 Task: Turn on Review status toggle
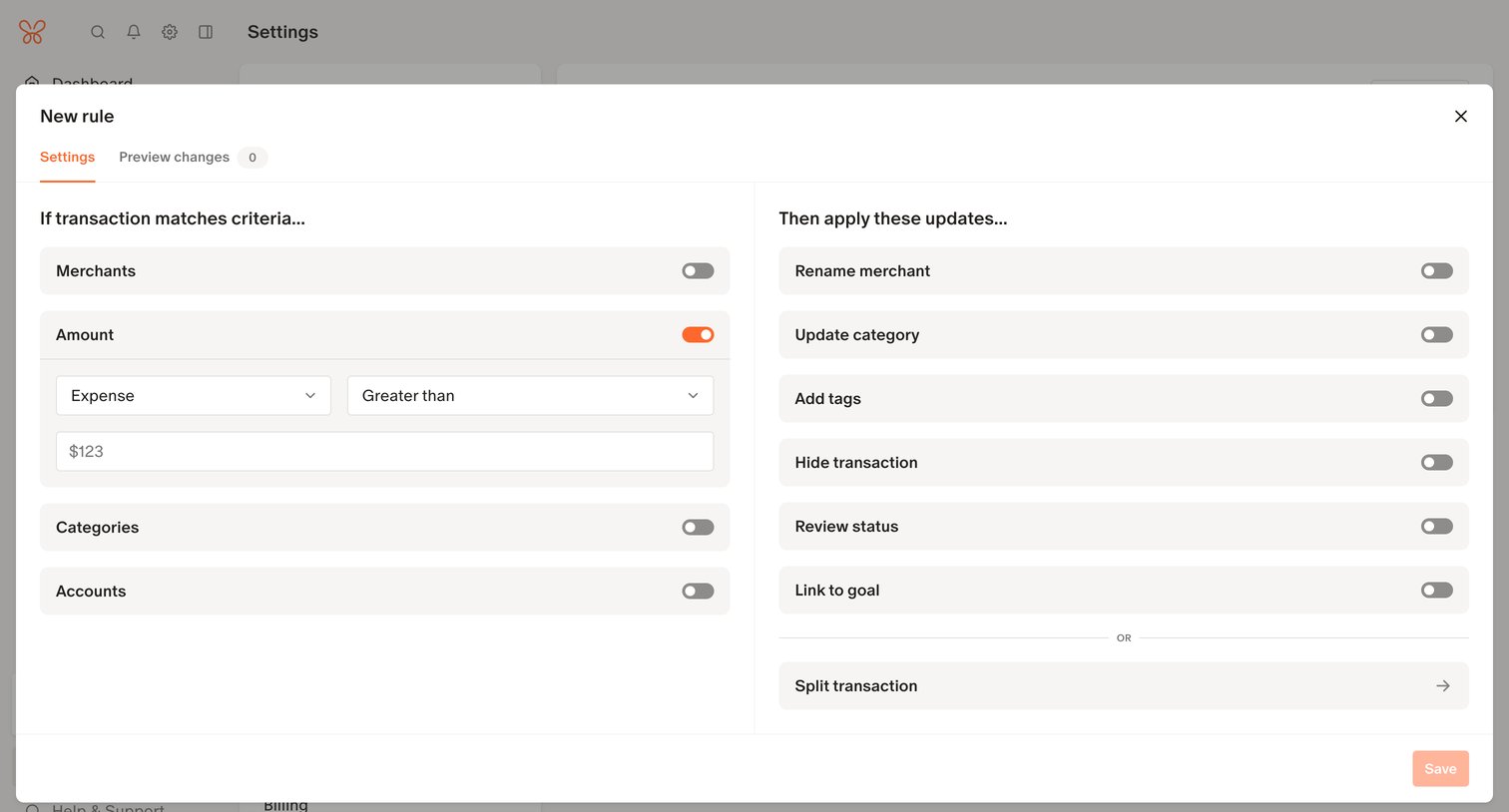(1437, 527)
